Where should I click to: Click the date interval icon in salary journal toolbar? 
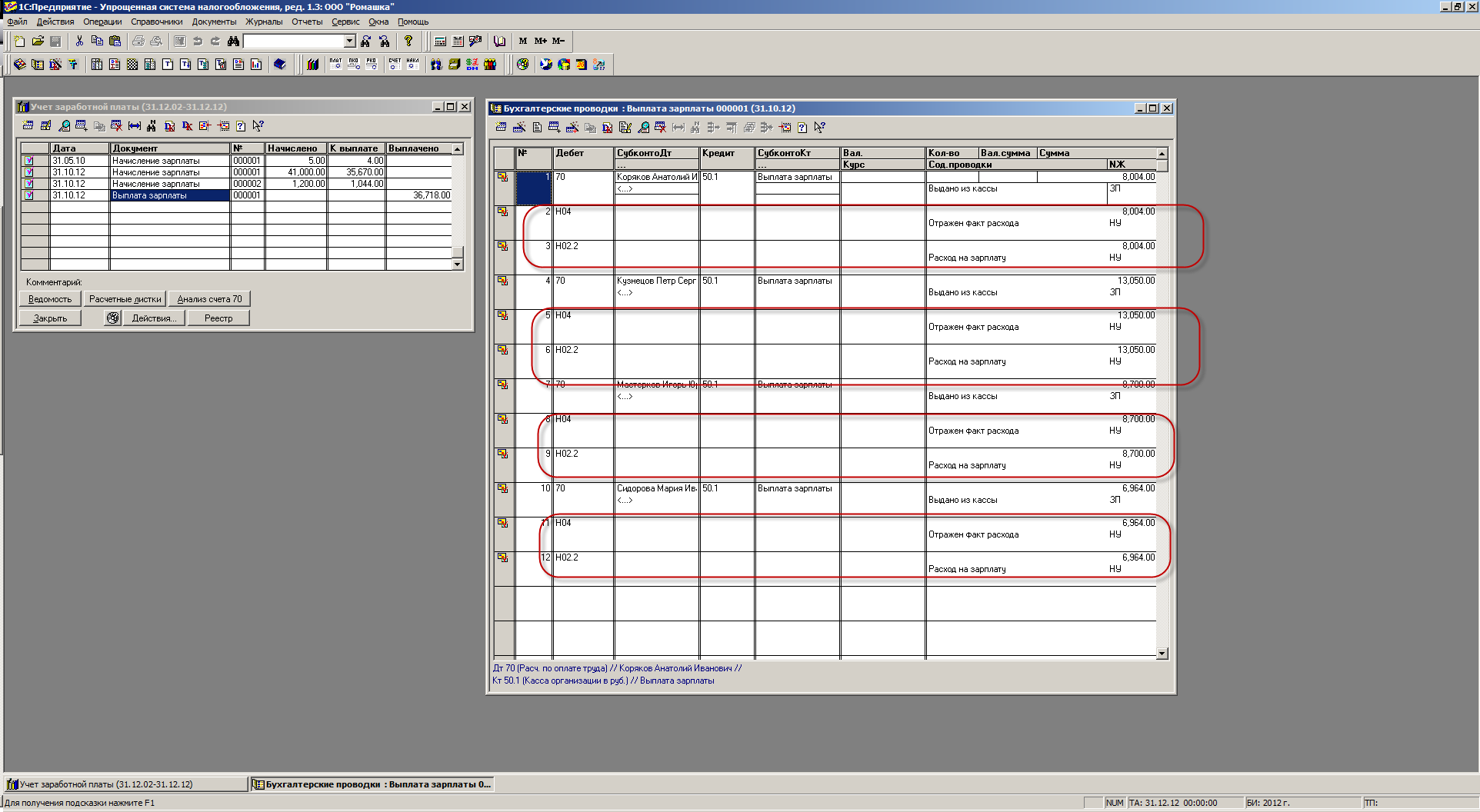click(x=135, y=126)
